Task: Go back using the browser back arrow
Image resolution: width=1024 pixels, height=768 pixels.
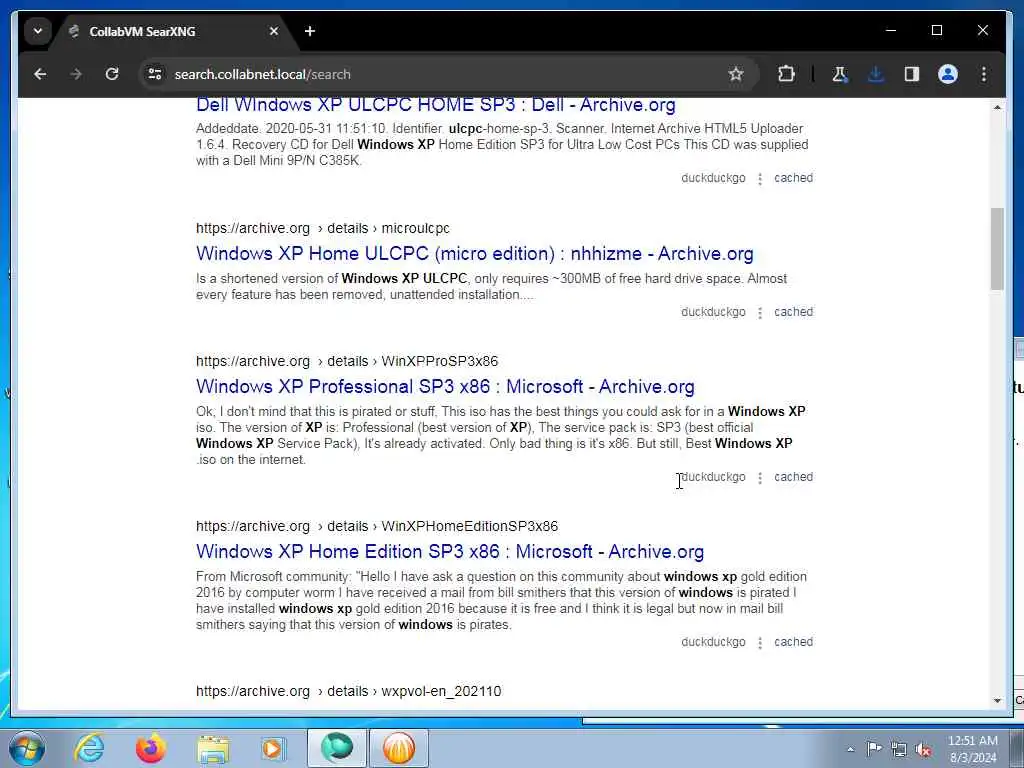Action: point(40,74)
